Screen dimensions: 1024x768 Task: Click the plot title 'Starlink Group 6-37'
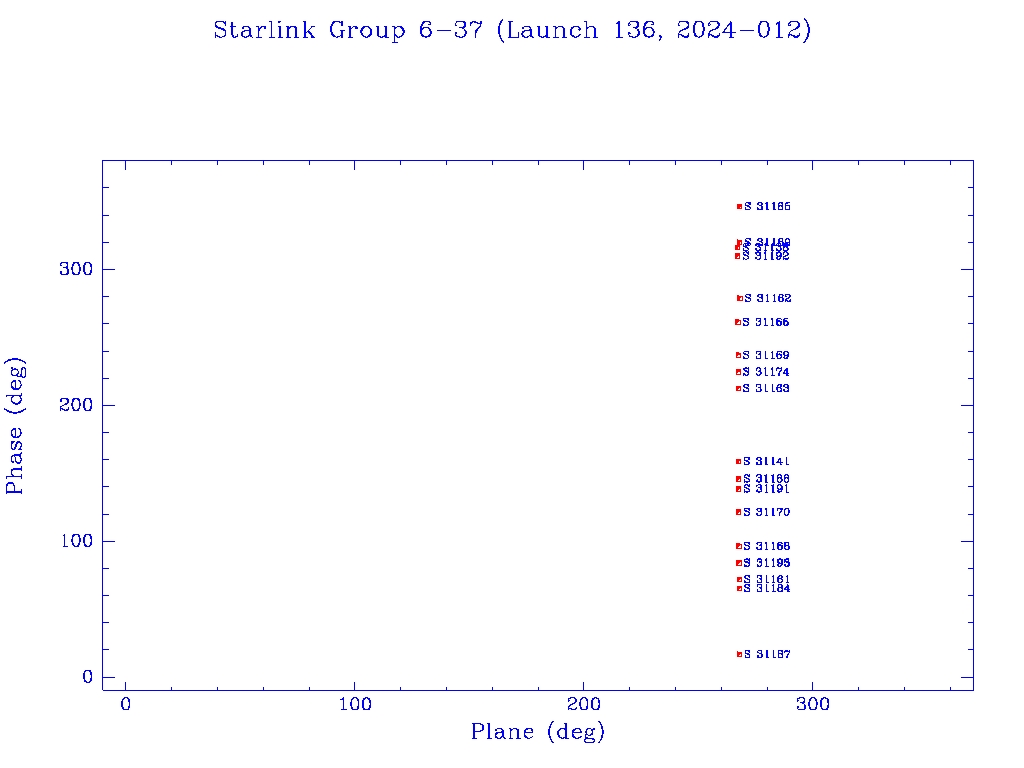pyautogui.click(x=347, y=30)
